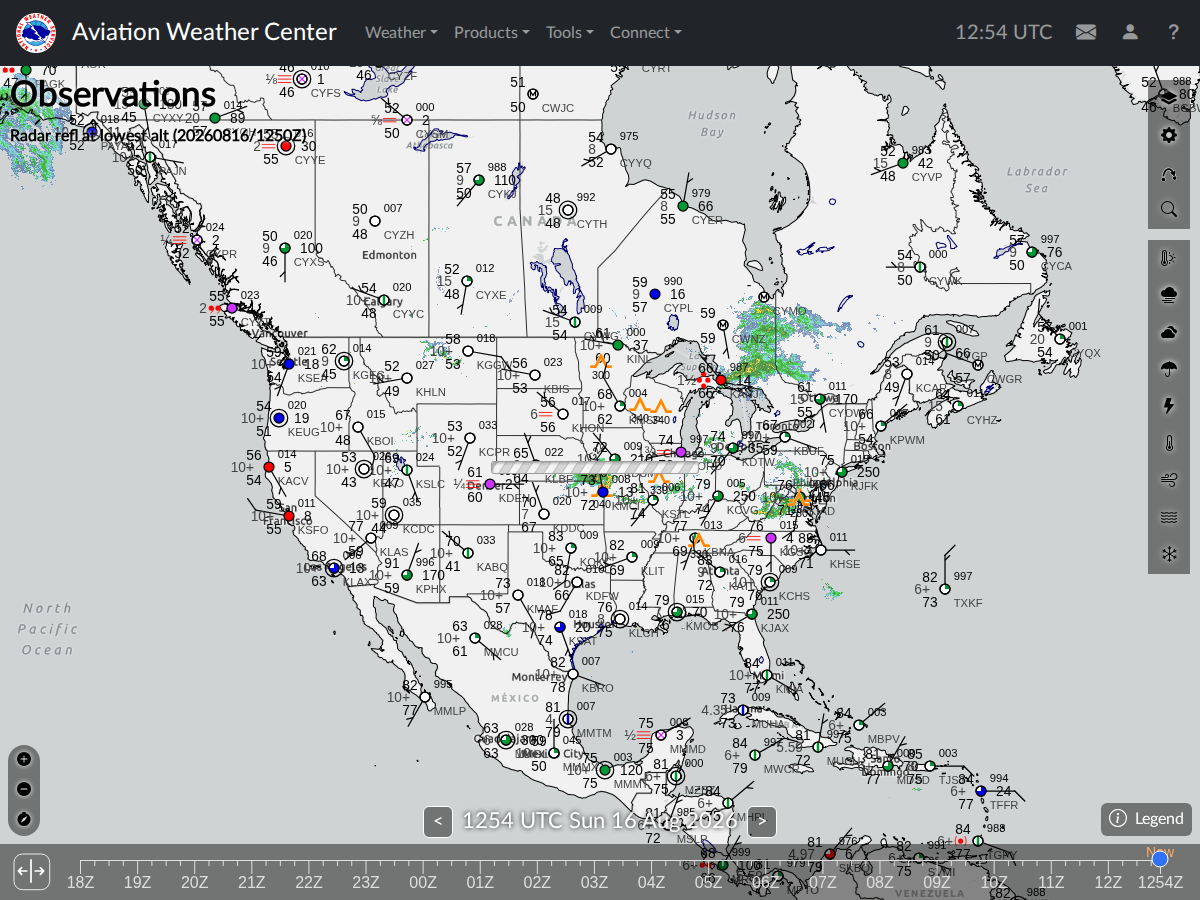1200x900 pixels.
Task: Jump to 12Z on the timeline
Action: pyautogui.click(x=1108, y=882)
